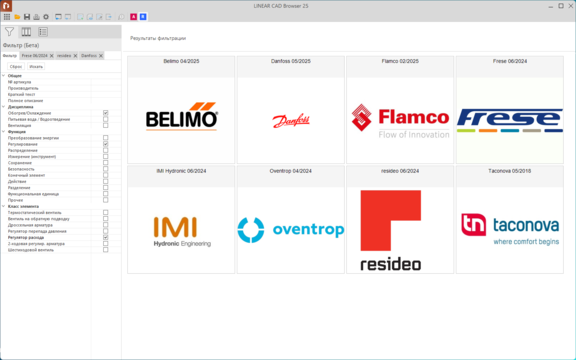
Task: Switch to the funnel filter panel
Action: click(x=9, y=32)
